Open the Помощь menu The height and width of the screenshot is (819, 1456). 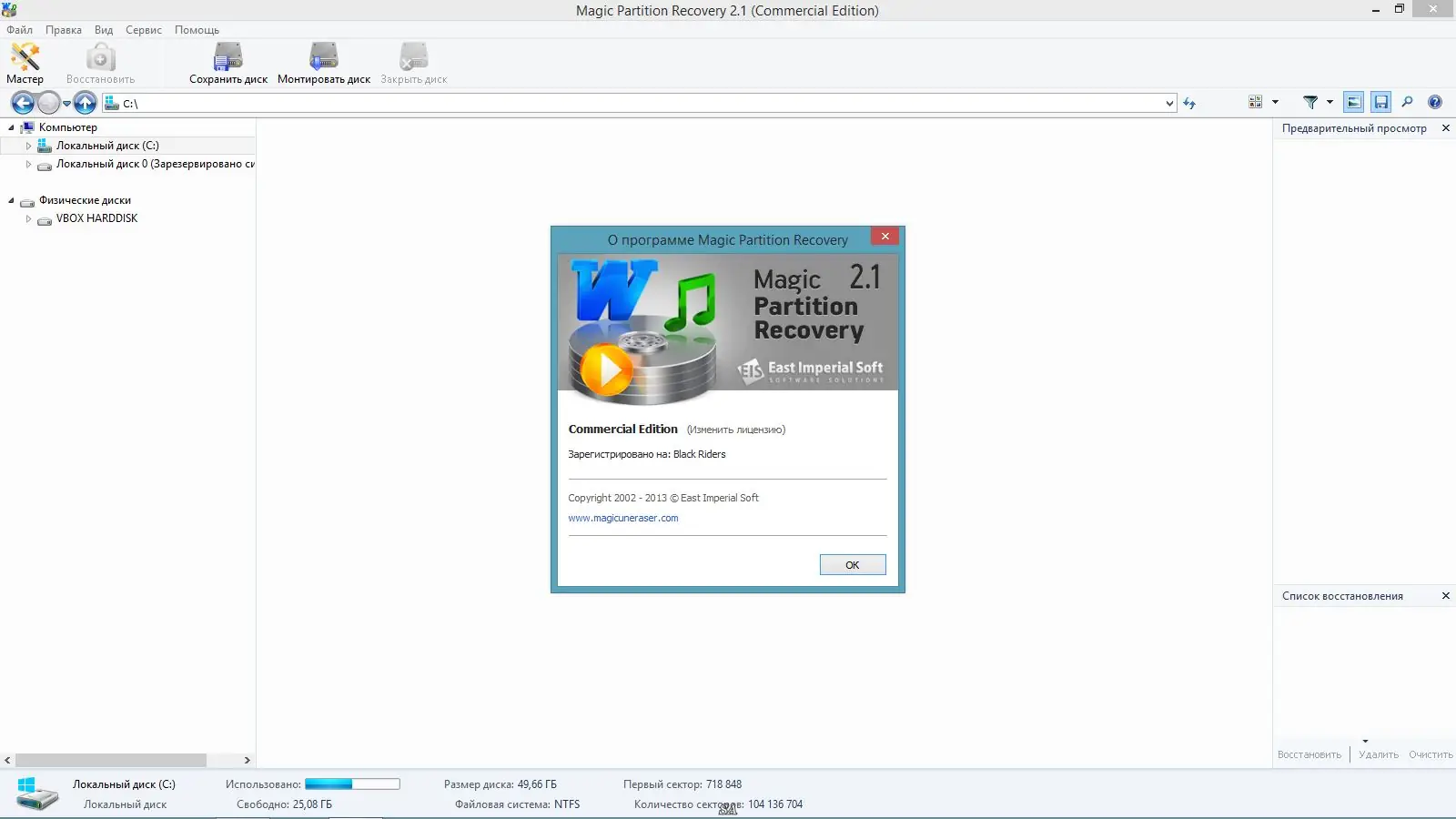click(197, 30)
